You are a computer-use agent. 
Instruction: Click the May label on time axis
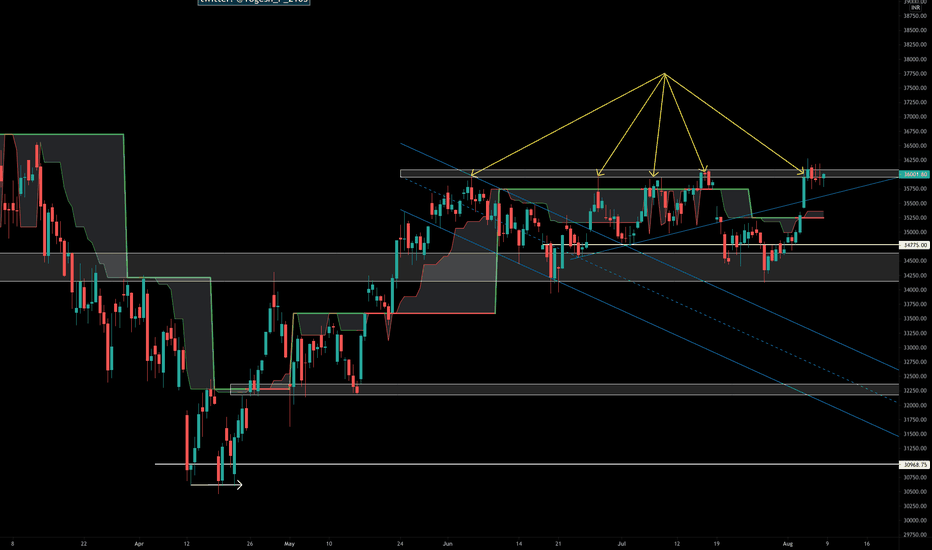pos(289,543)
